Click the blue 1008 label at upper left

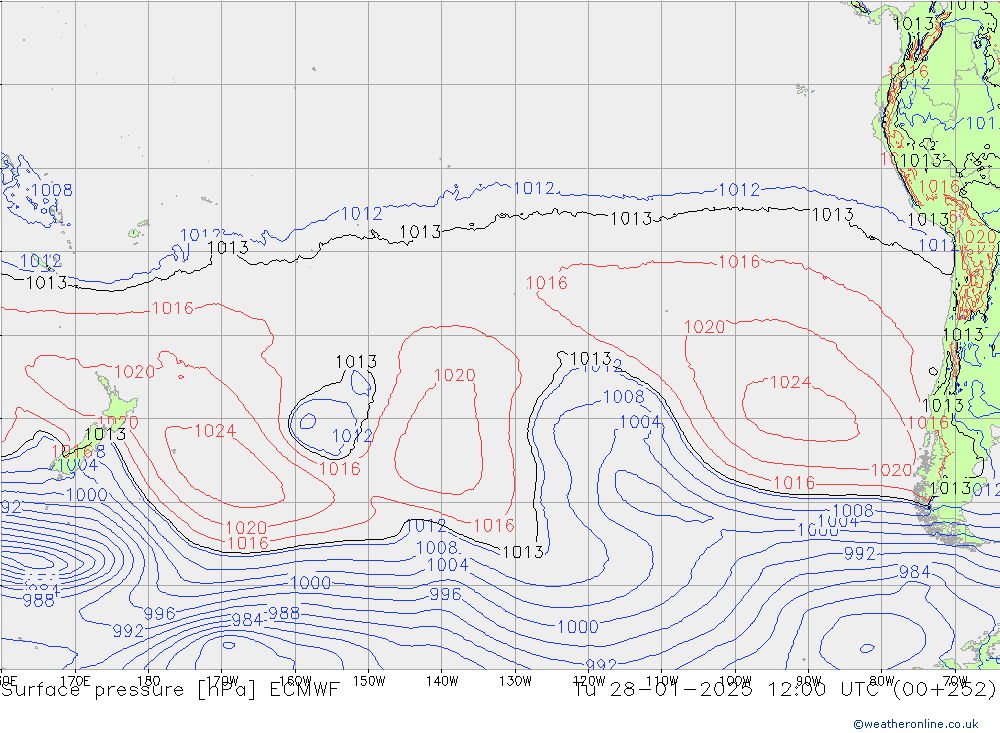pos(52,190)
